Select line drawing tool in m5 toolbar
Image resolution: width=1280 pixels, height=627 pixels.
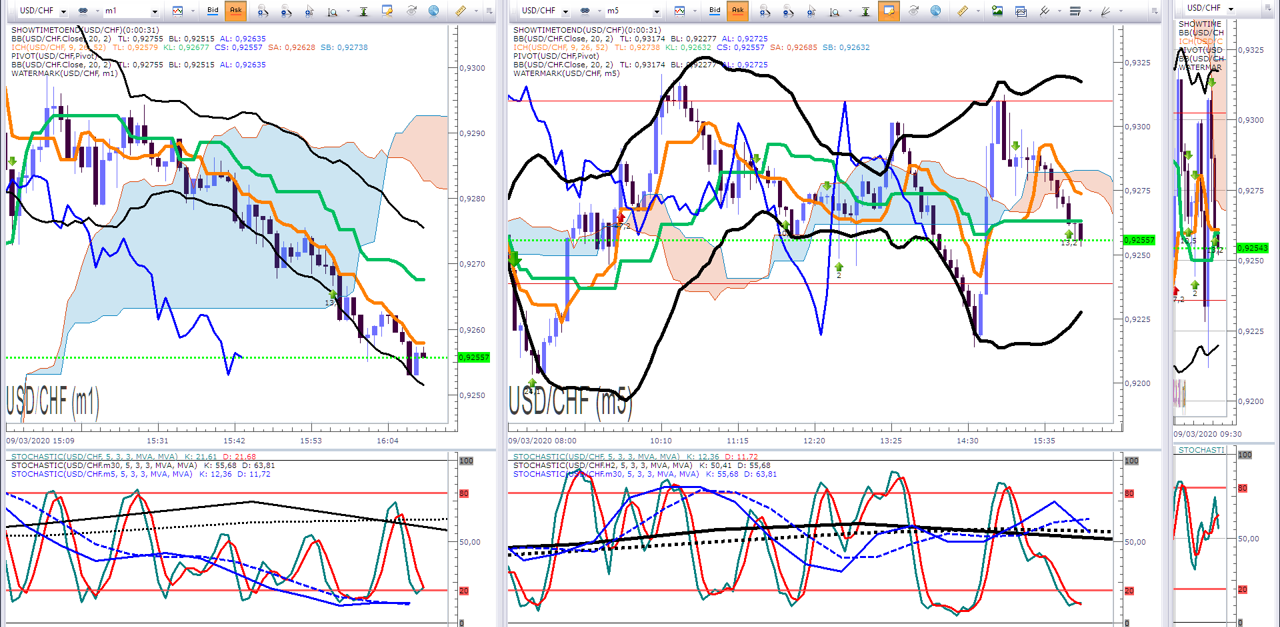pyautogui.click(x=1044, y=11)
